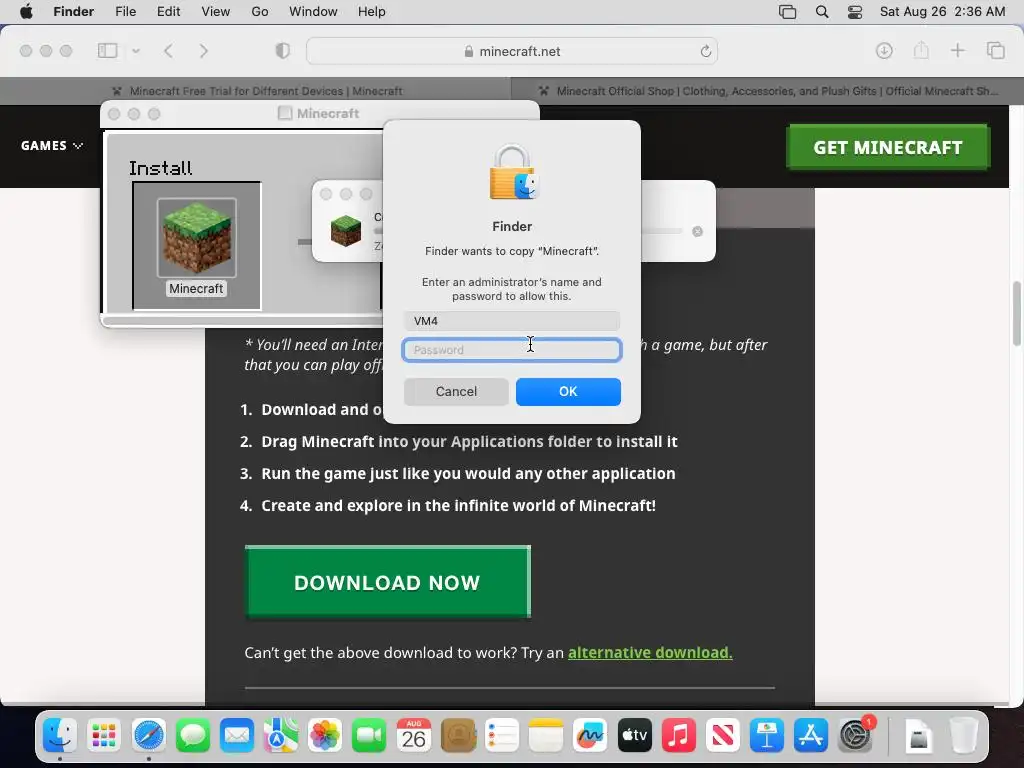Open Music from the Dock

point(679,736)
